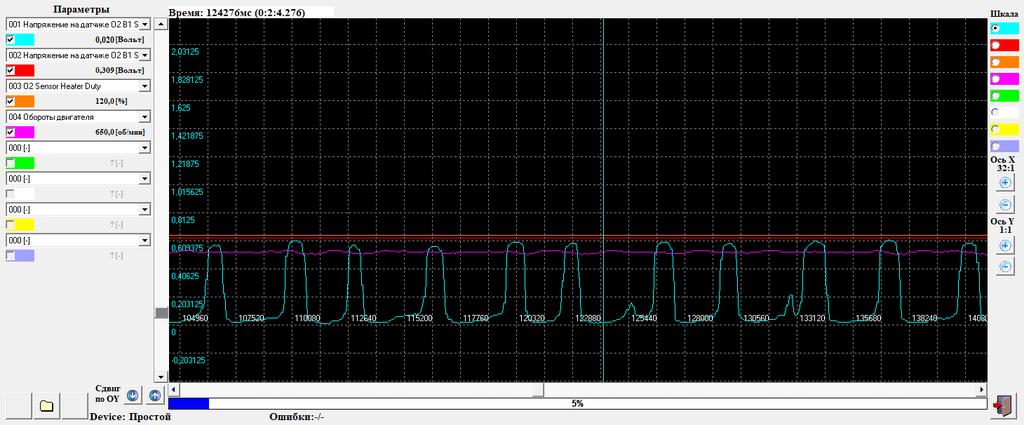This screenshot has width=1024, height=425.
Task: Zoom out on Y axis minus button
Action: (1005, 267)
